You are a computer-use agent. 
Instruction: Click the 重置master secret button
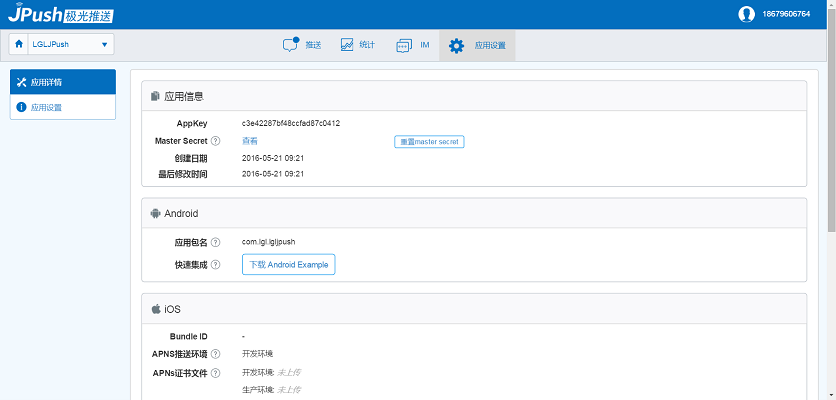coord(429,142)
